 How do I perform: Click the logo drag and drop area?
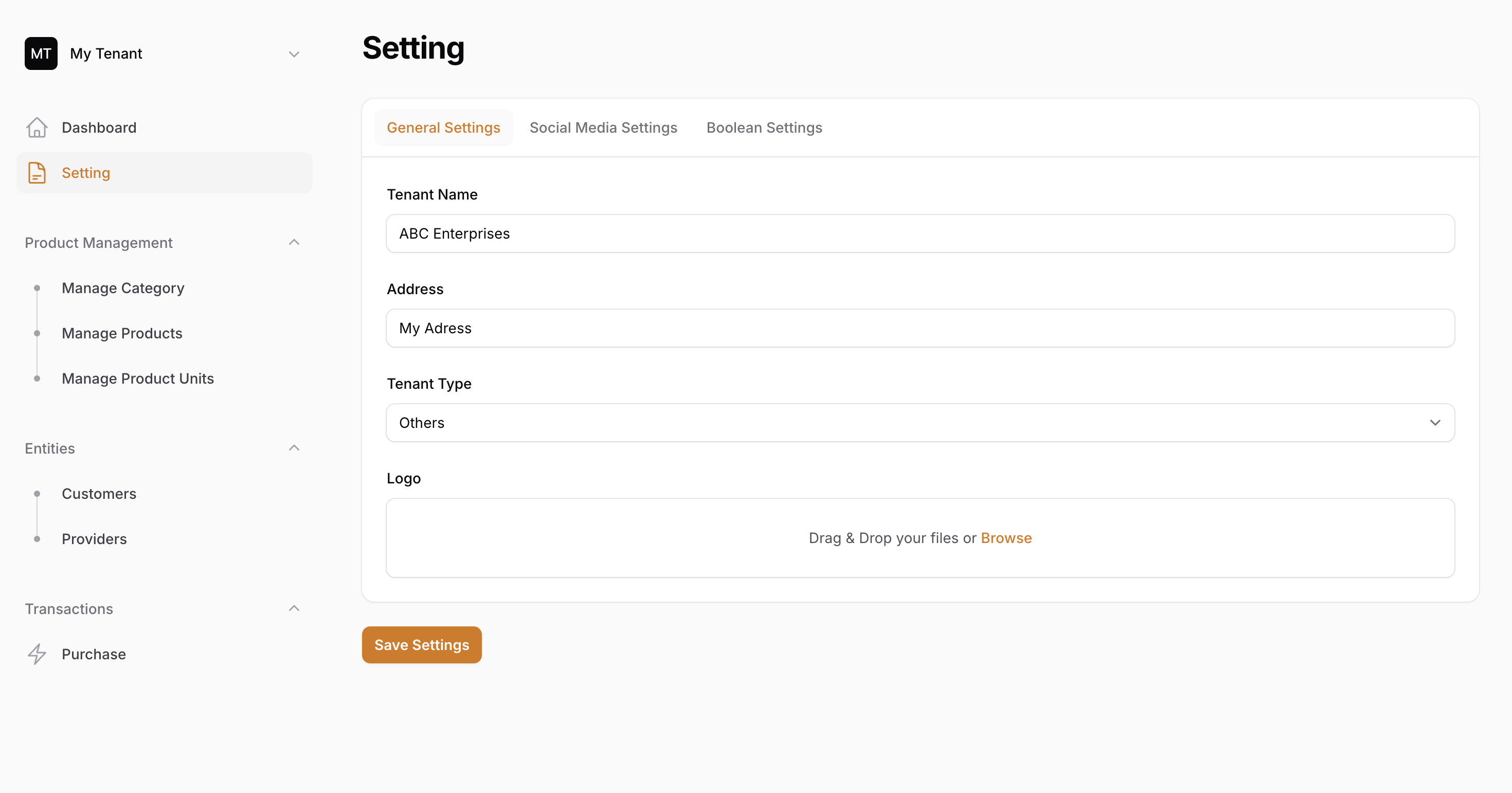pyautogui.click(x=921, y=538)
